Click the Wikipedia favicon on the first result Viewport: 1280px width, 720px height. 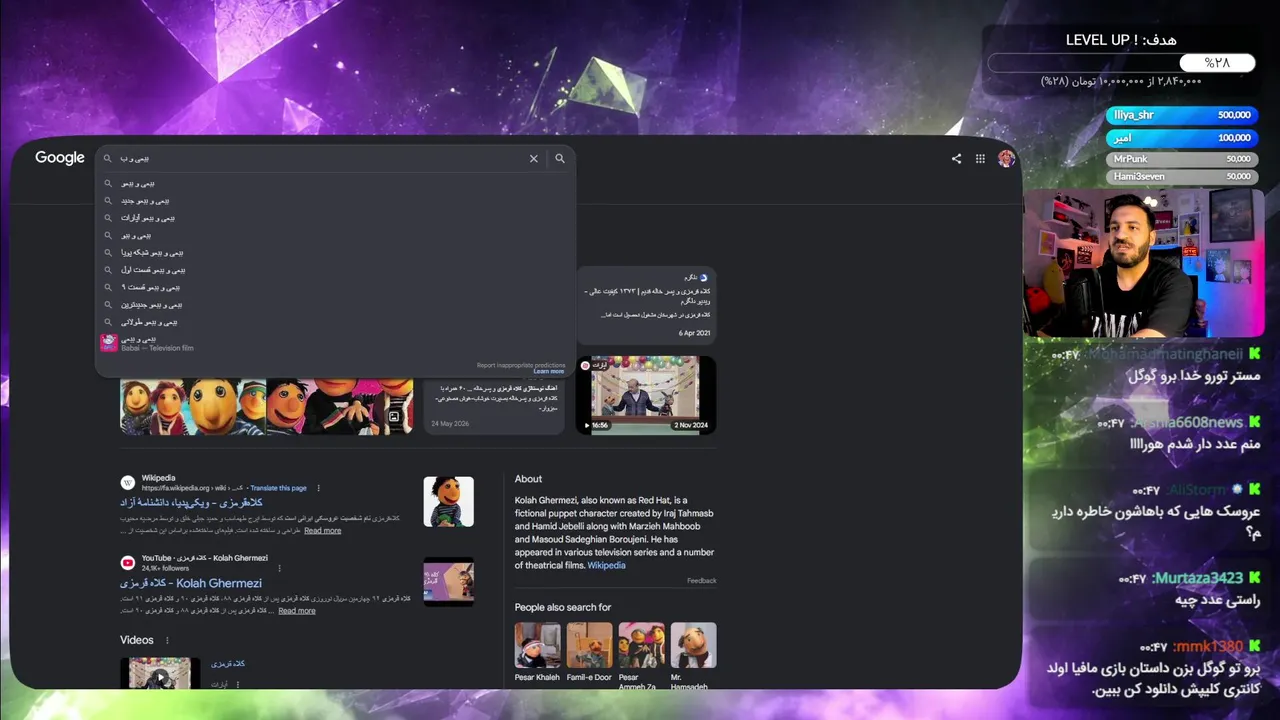coord(127,482)
